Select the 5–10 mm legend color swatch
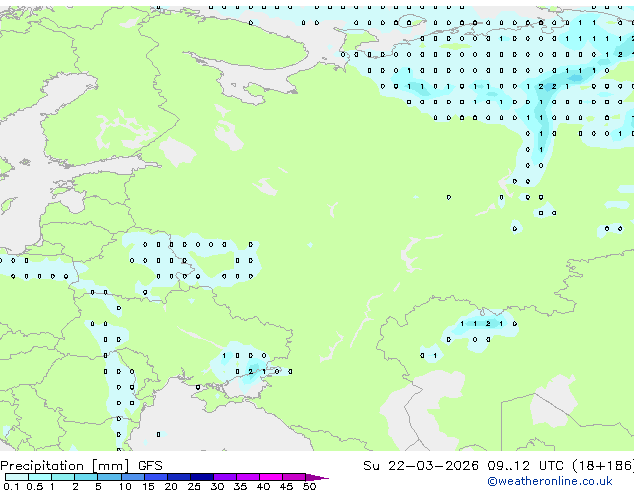 [109, 477]
